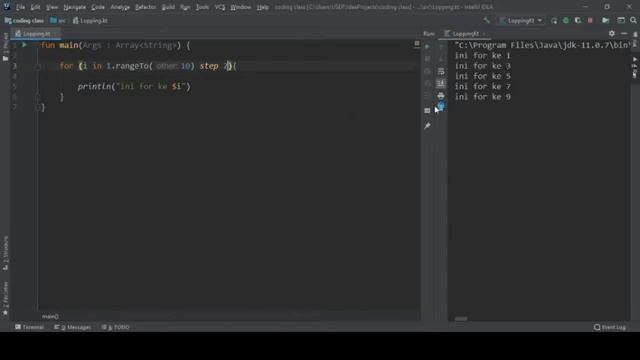Click the Rerun play icon in Run panel
Image resolution: width=640 pixels, height=360 pixels.
(x=427, y=47)
